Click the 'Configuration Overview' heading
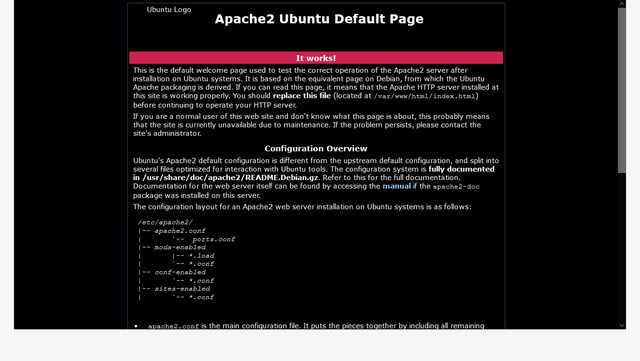This screenshot has height=361, width=640. click(x=316, y=149)
